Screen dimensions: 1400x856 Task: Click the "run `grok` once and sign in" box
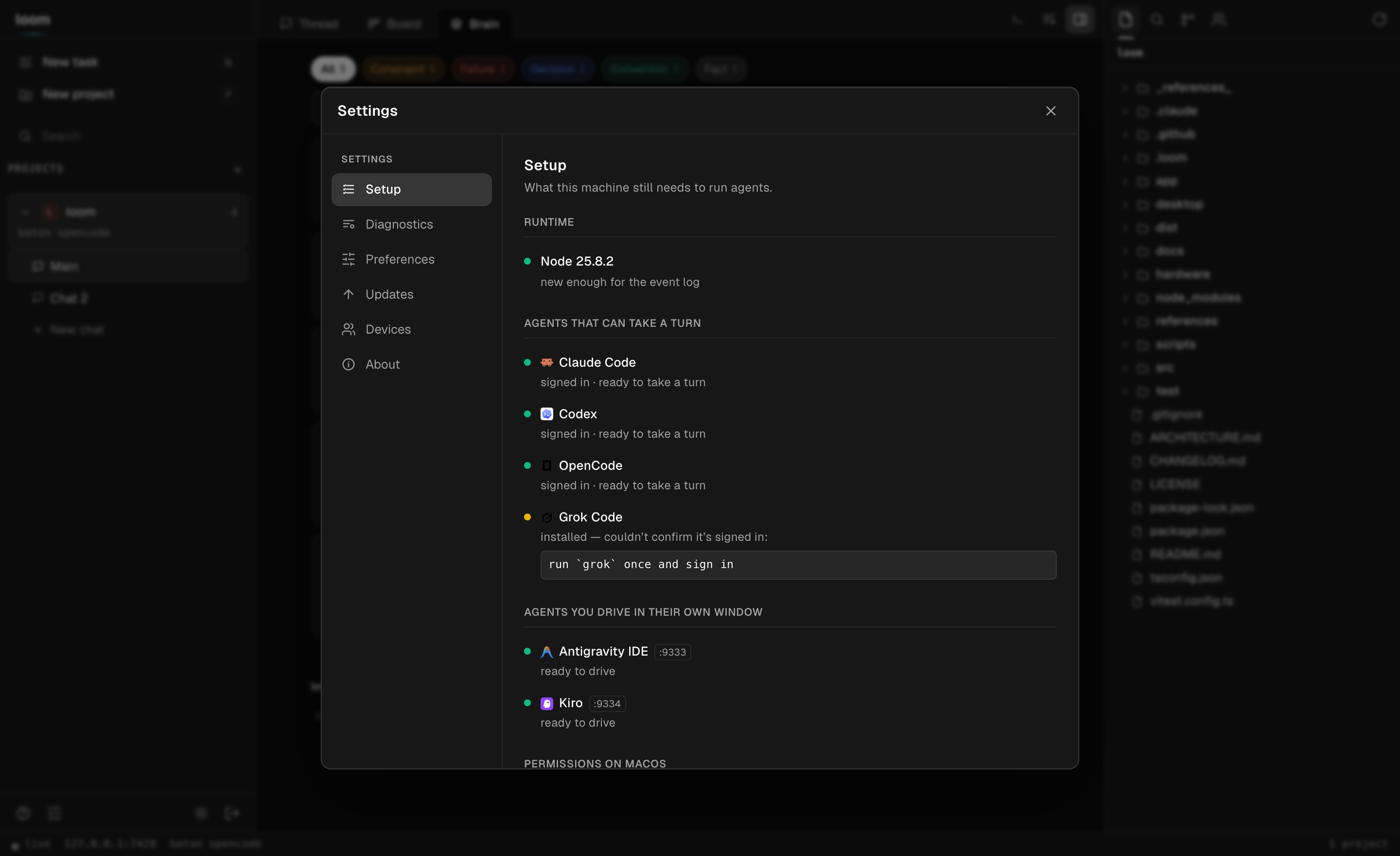798,565
